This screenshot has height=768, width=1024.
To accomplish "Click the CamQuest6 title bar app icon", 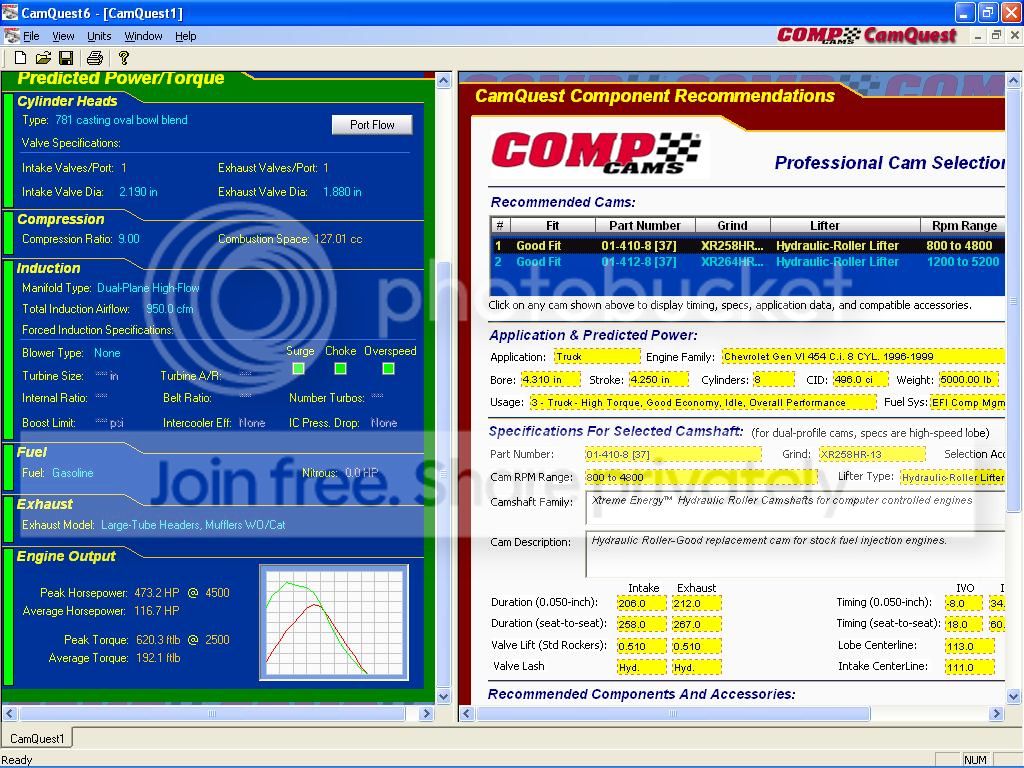I will (x=10, y=12).
